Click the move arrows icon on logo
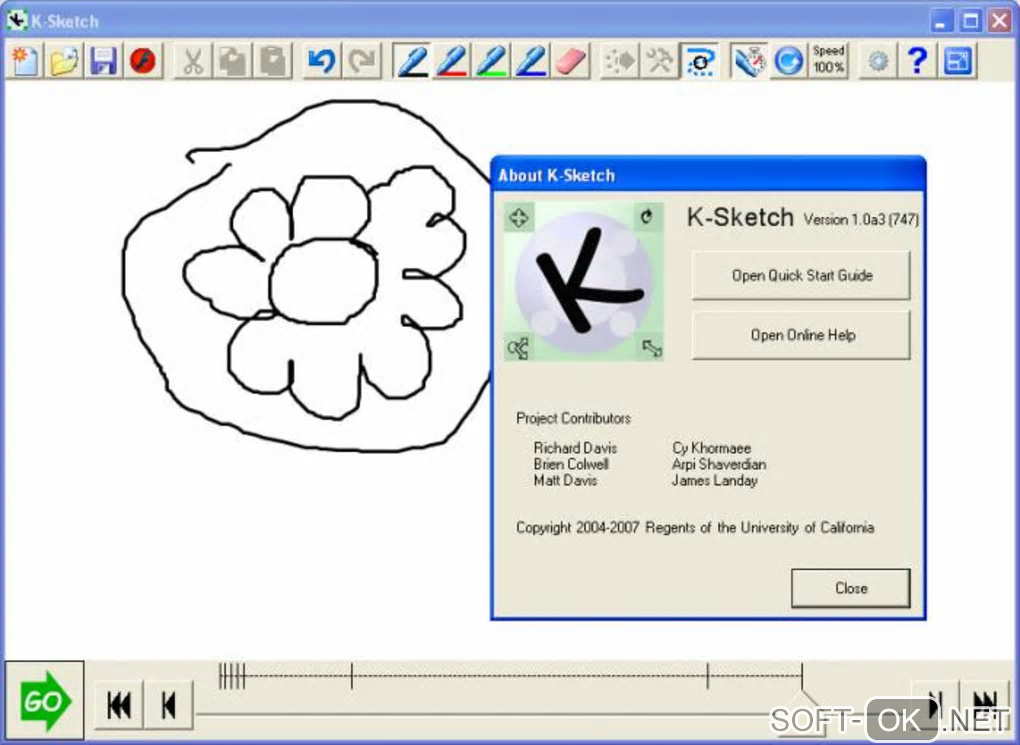The width and height of the screenshot is (1020, 745). [518, 217]
